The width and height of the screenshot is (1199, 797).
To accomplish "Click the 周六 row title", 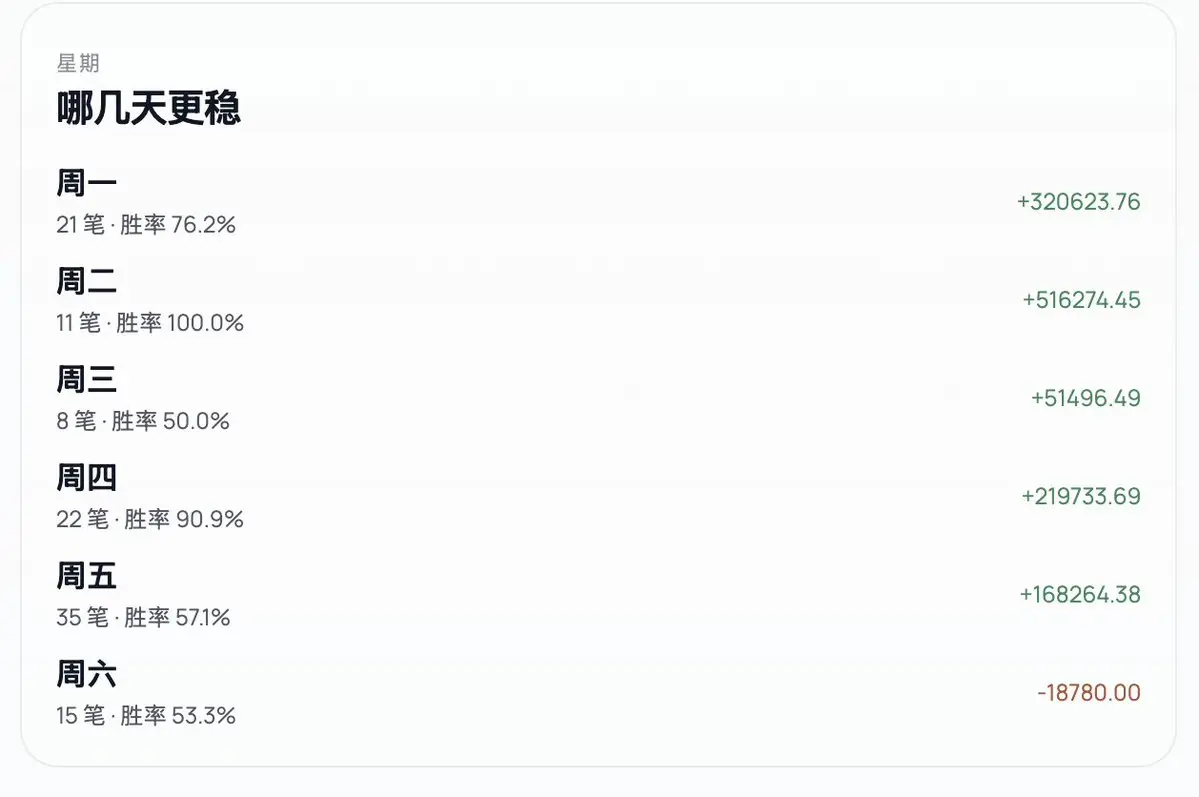I will pos(86,674).
